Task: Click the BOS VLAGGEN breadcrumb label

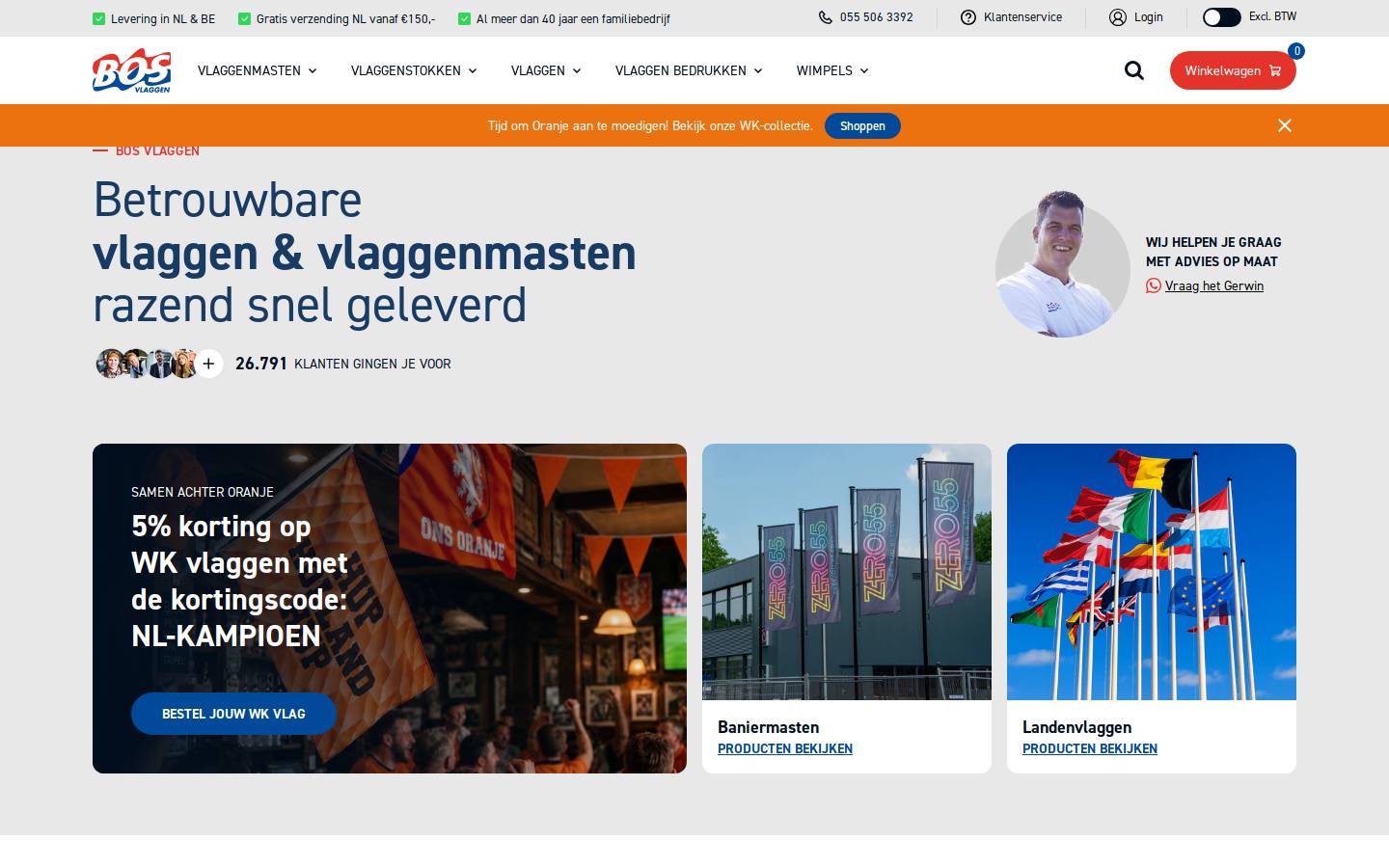Action: (x=157, y=151)
